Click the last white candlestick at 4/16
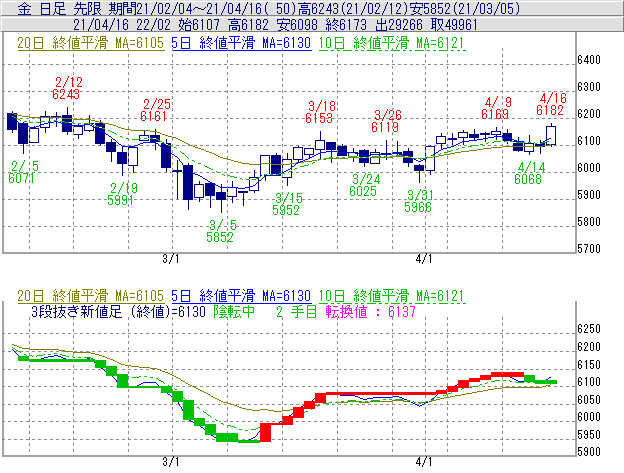This screenshot has height=473, width=624. (551, 135)
